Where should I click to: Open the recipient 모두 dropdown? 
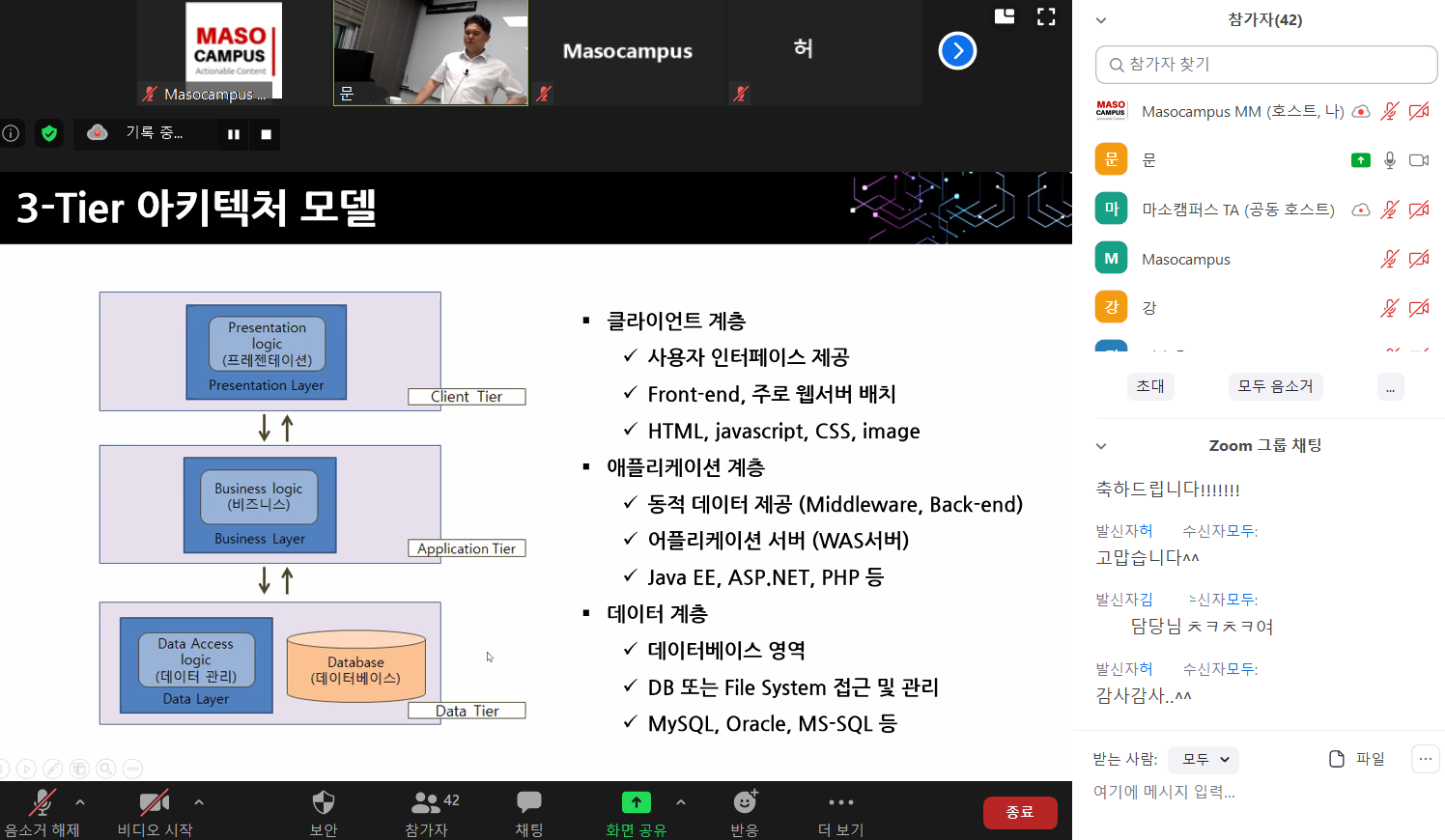(x=1204, y=760)
